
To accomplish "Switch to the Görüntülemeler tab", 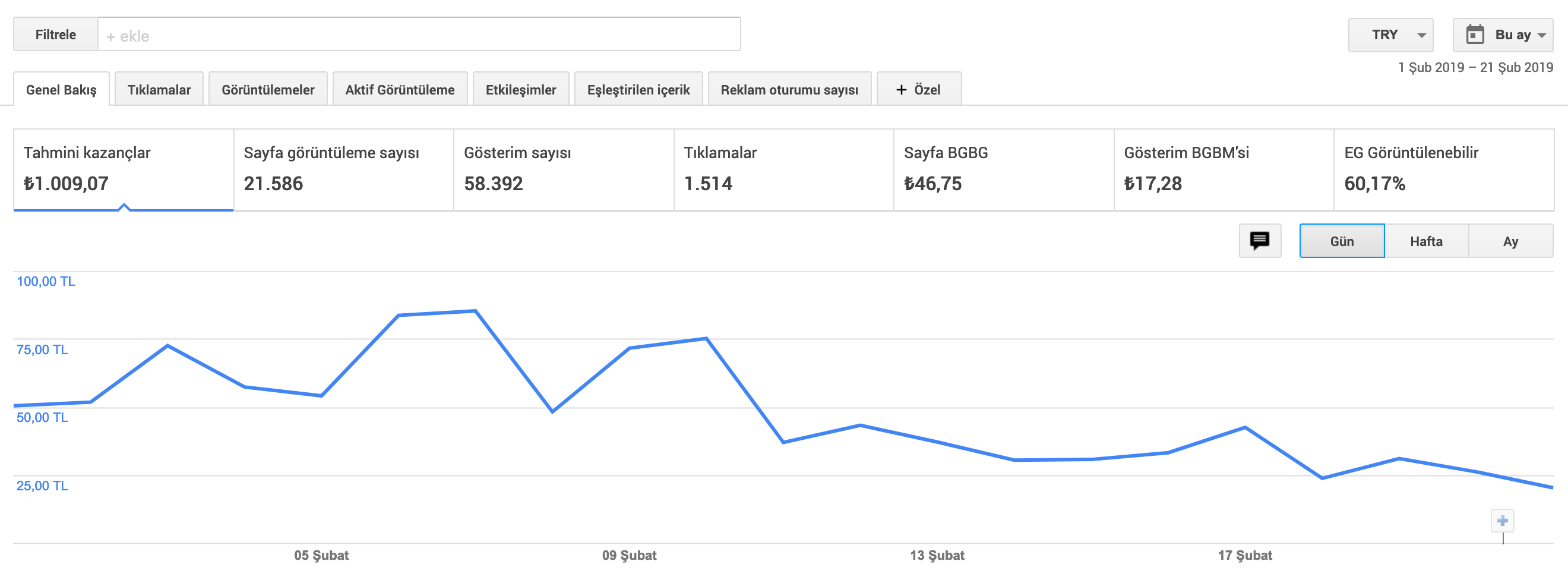I will tap(268, 90).
